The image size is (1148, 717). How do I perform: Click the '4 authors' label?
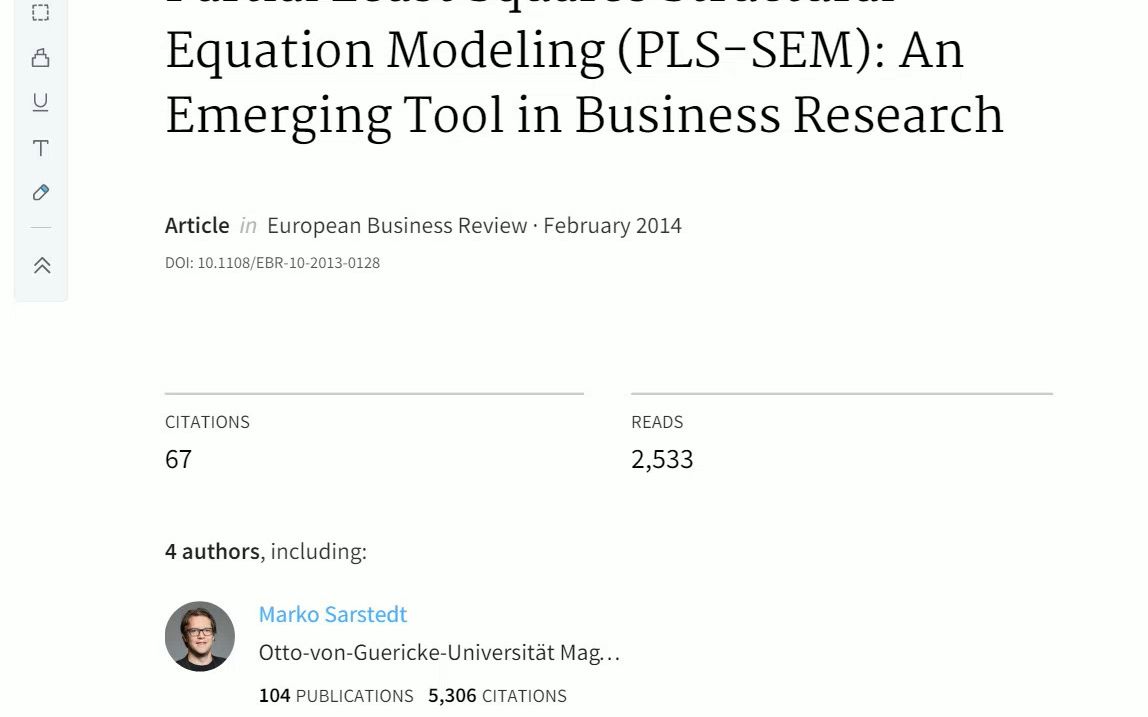coord(212,551)
